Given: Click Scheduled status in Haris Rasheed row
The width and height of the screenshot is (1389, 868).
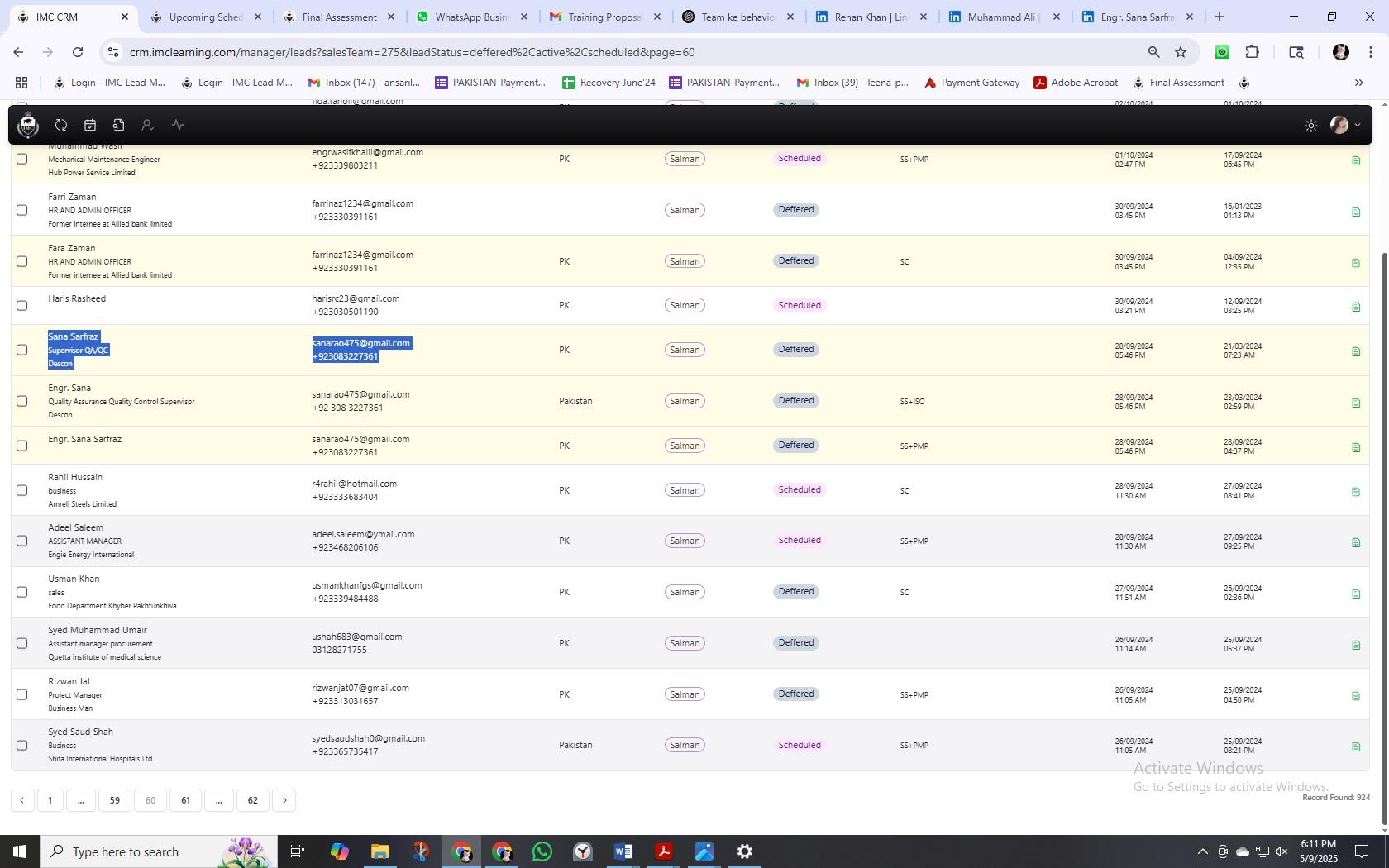Looking at the screenshot, I should click(800, 305).
